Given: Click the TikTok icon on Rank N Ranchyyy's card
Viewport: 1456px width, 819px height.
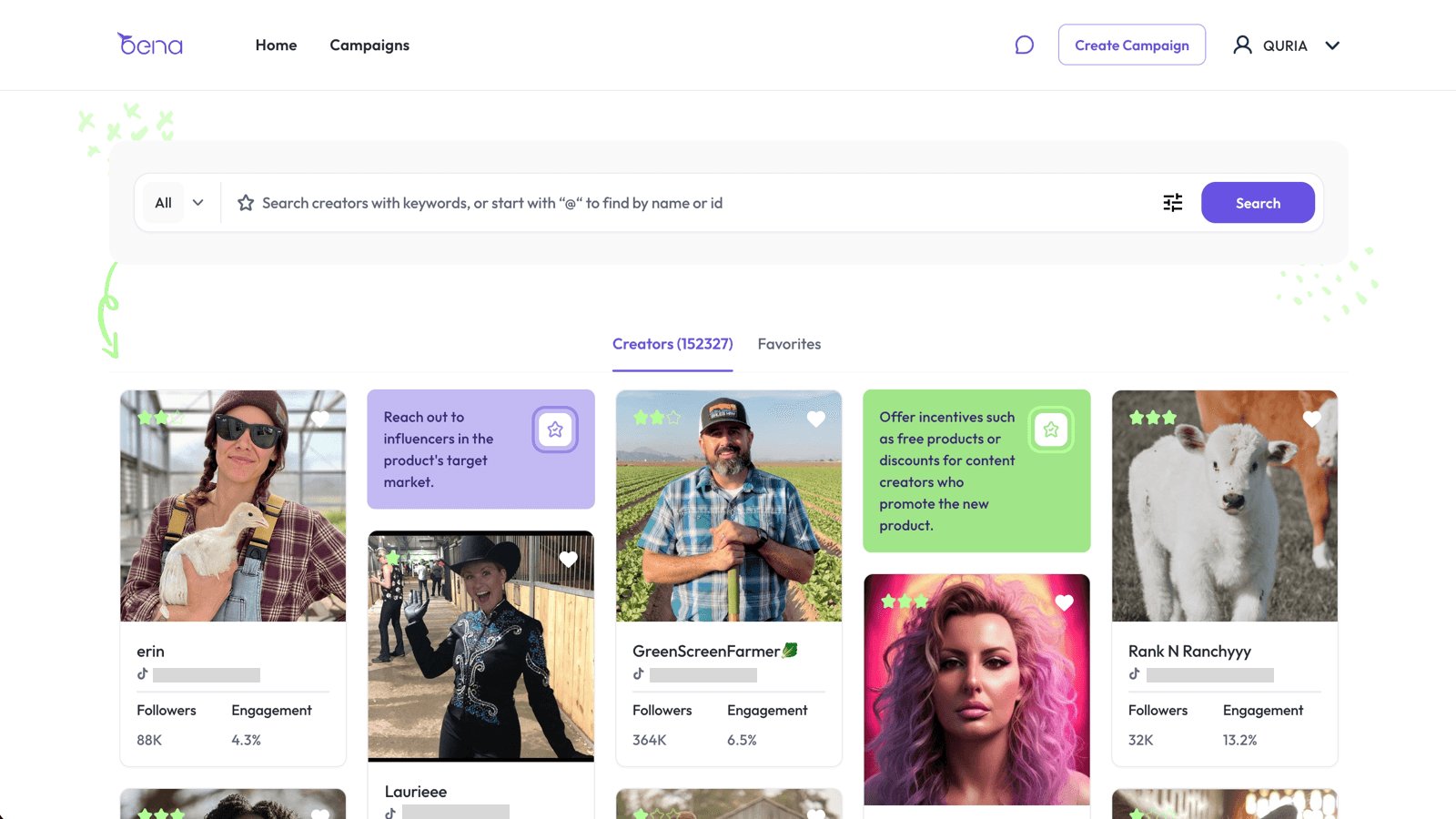Looking at the screenshot, I should (1135, 674).
